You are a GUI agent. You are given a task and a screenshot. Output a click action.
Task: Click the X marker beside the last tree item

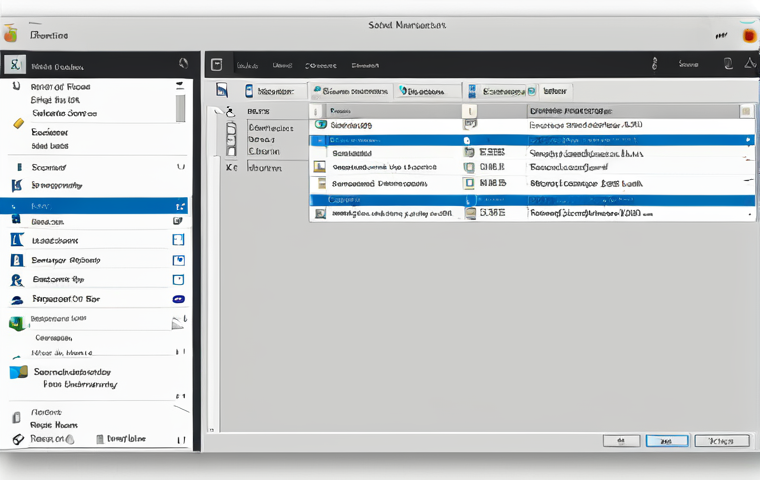(x=231, y=168)
